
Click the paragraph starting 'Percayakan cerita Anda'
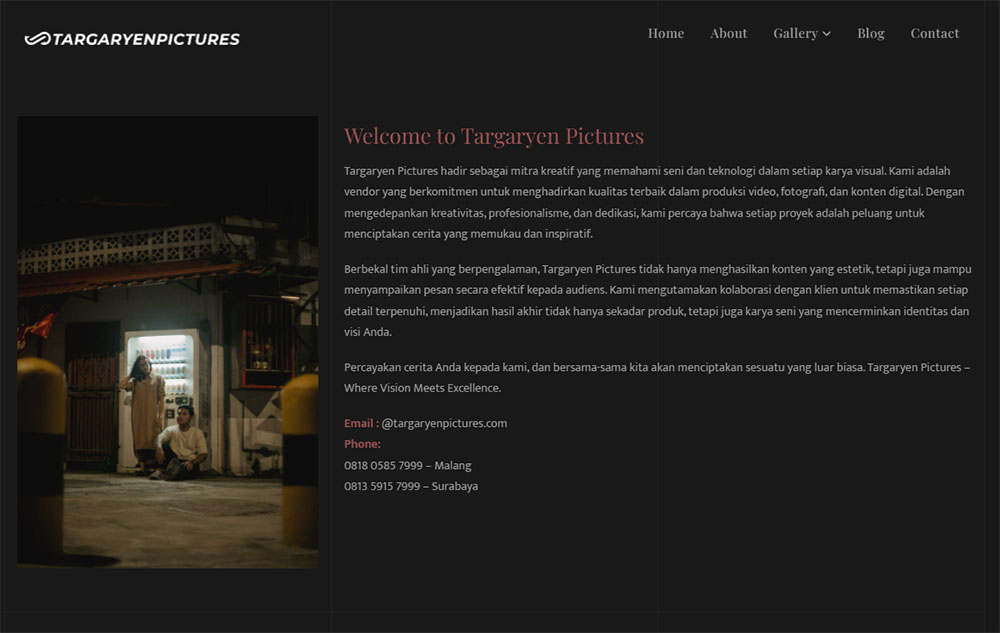(657, 377)
